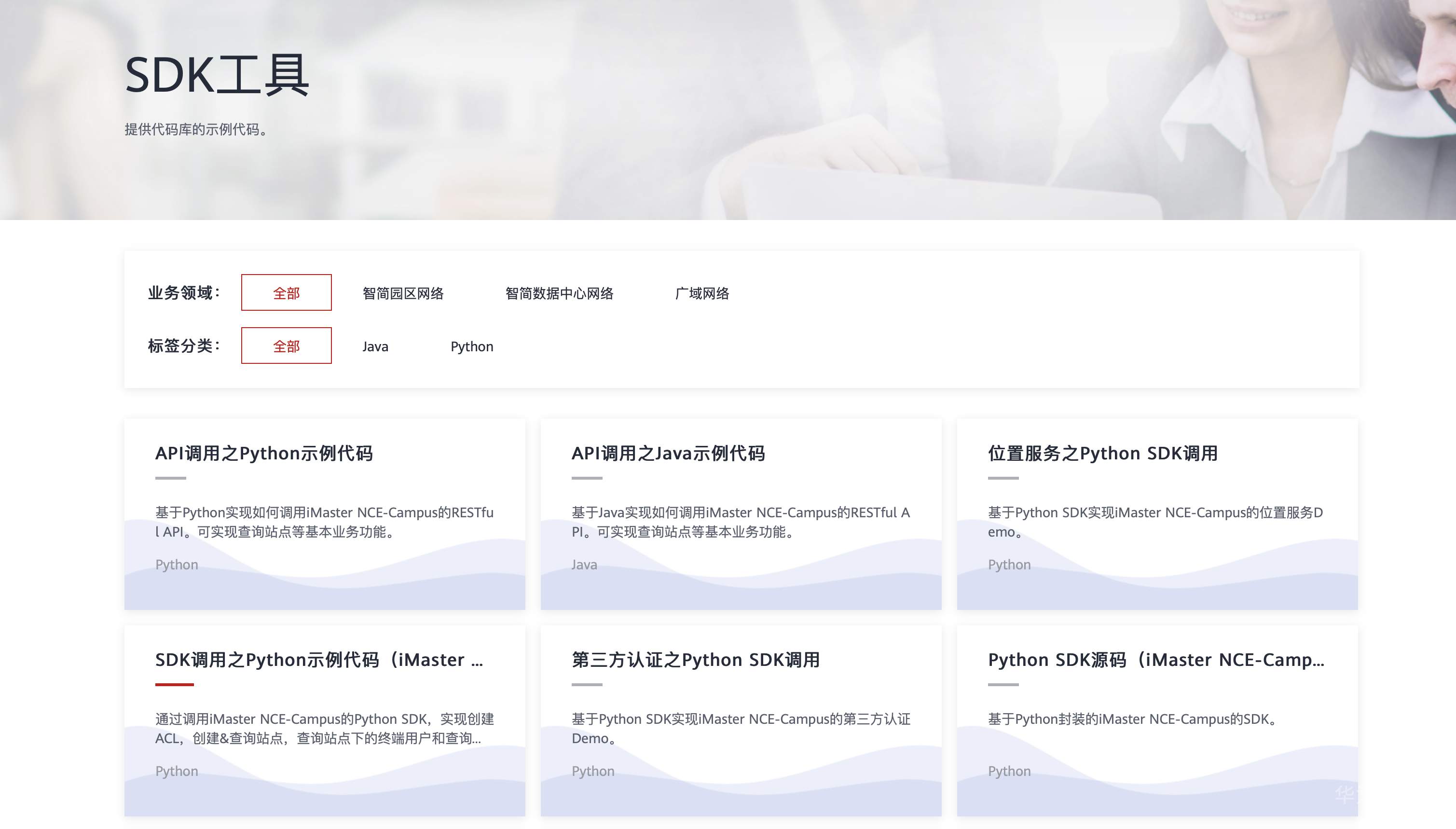Open API调用之Java示例代码 card title

668,453
